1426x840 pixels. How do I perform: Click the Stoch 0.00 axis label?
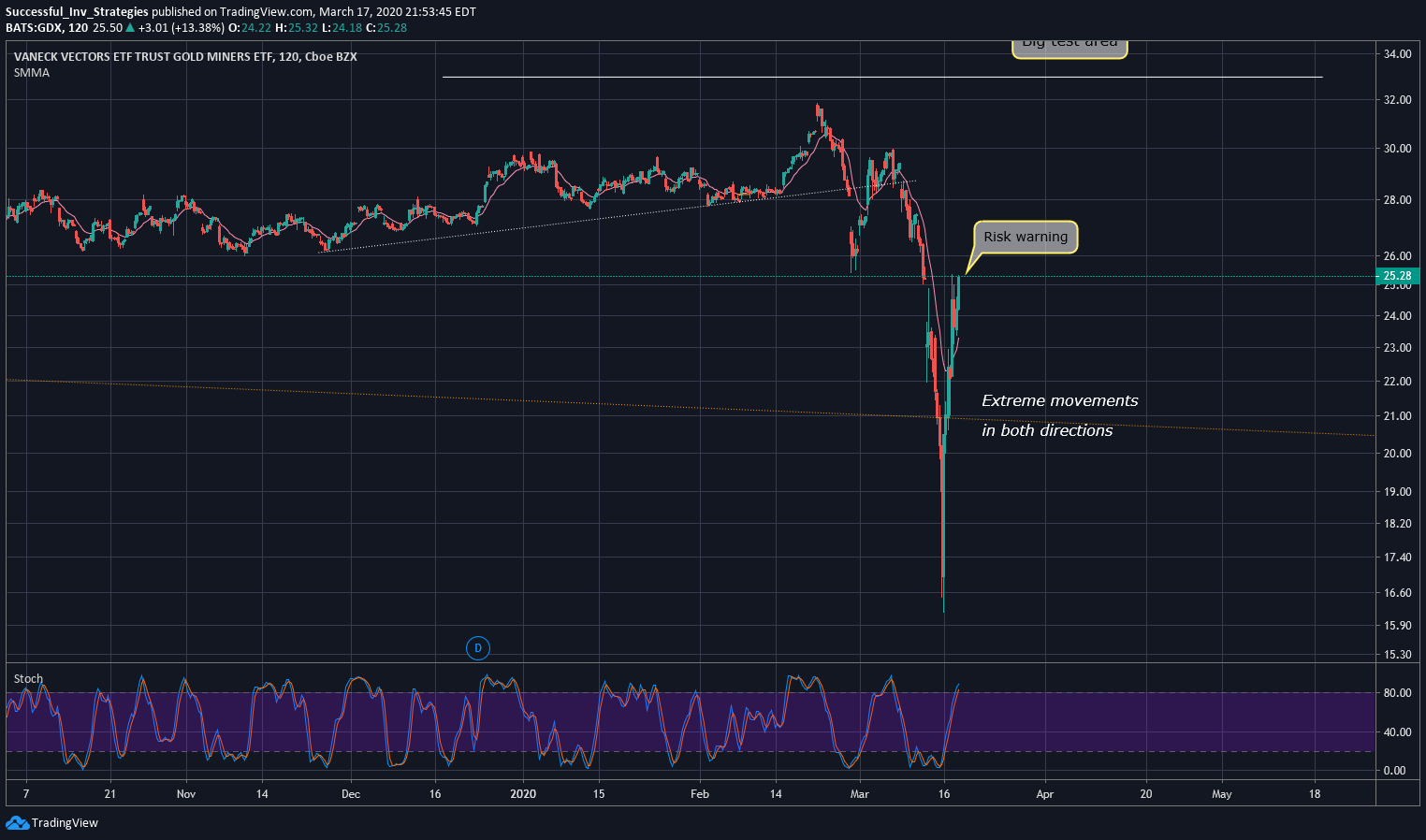(1394, 771)
